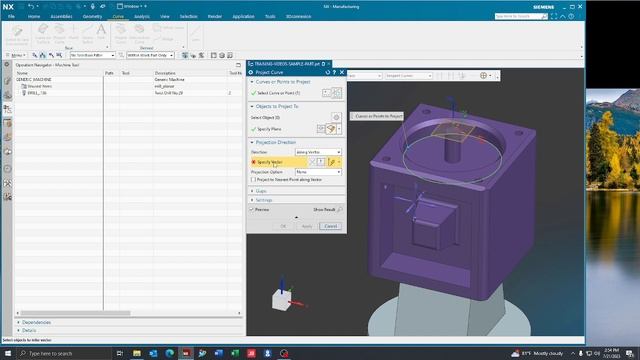This screenshot has height=360, width=640.
Task: Open the Projection Option dropdown
Action: (x=318, y=172)
